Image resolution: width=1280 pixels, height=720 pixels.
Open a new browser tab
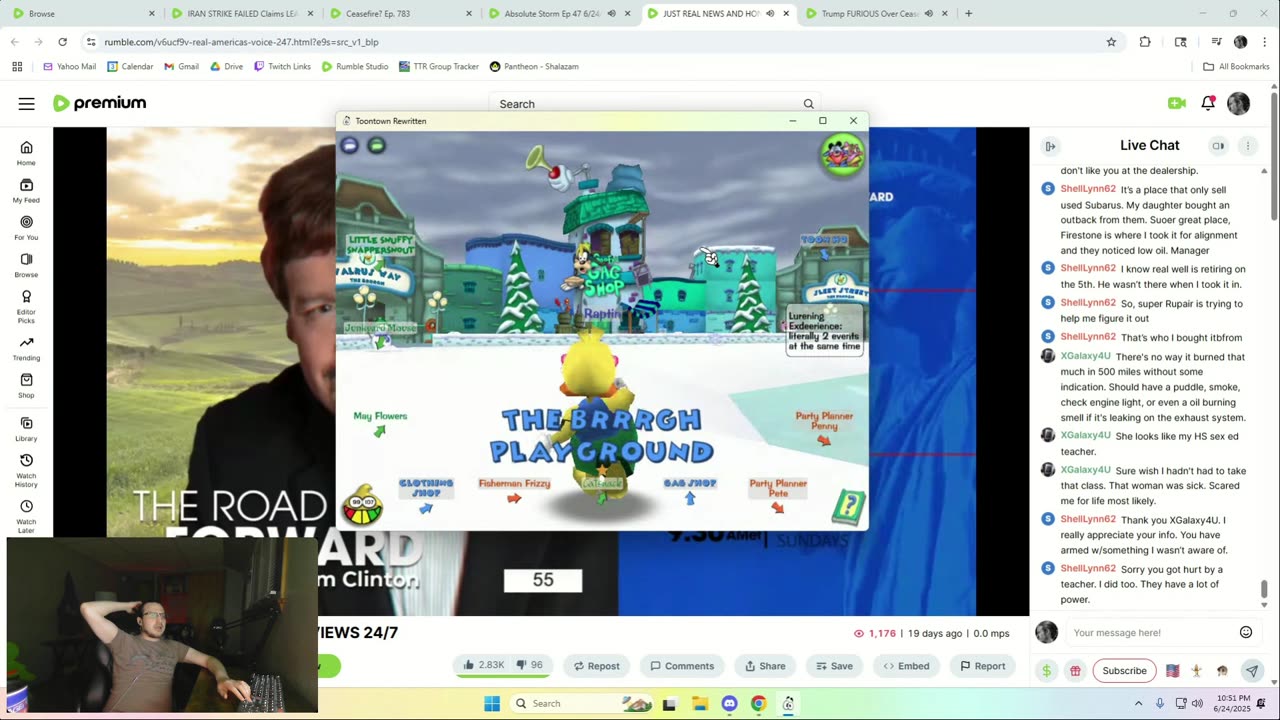pos(968,14)
